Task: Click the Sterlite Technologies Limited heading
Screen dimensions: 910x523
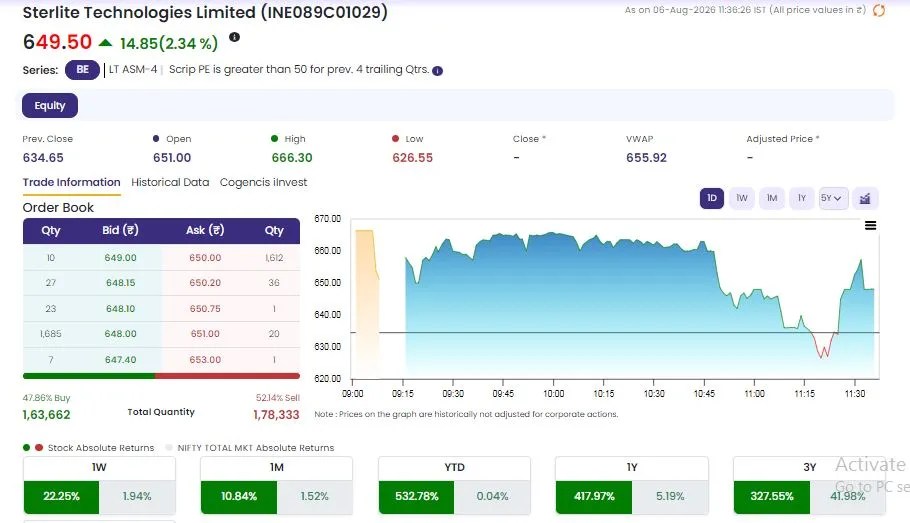Action: 205,12
